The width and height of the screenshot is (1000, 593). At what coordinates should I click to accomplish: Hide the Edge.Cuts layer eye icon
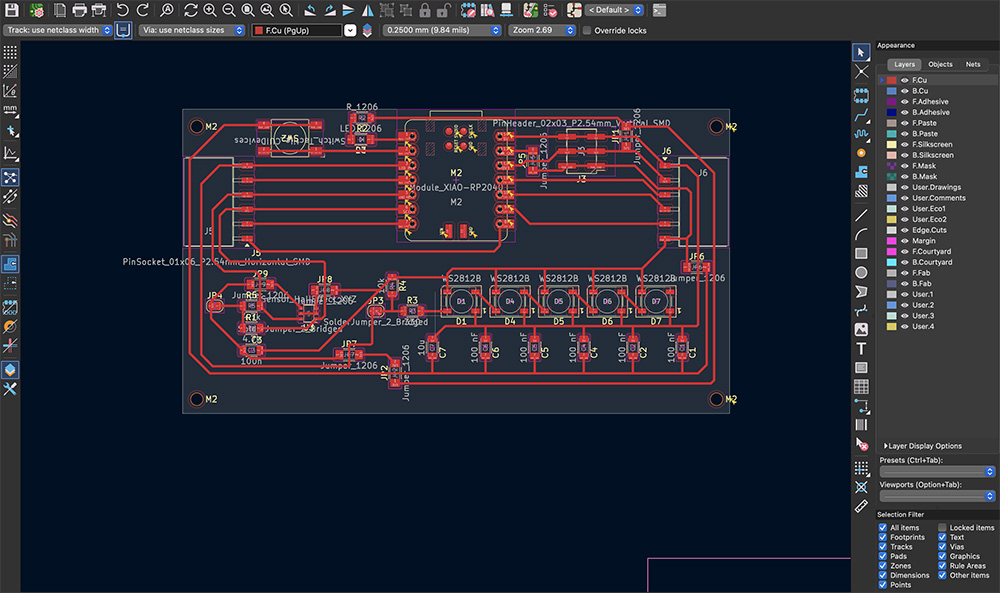coord(904,230)
